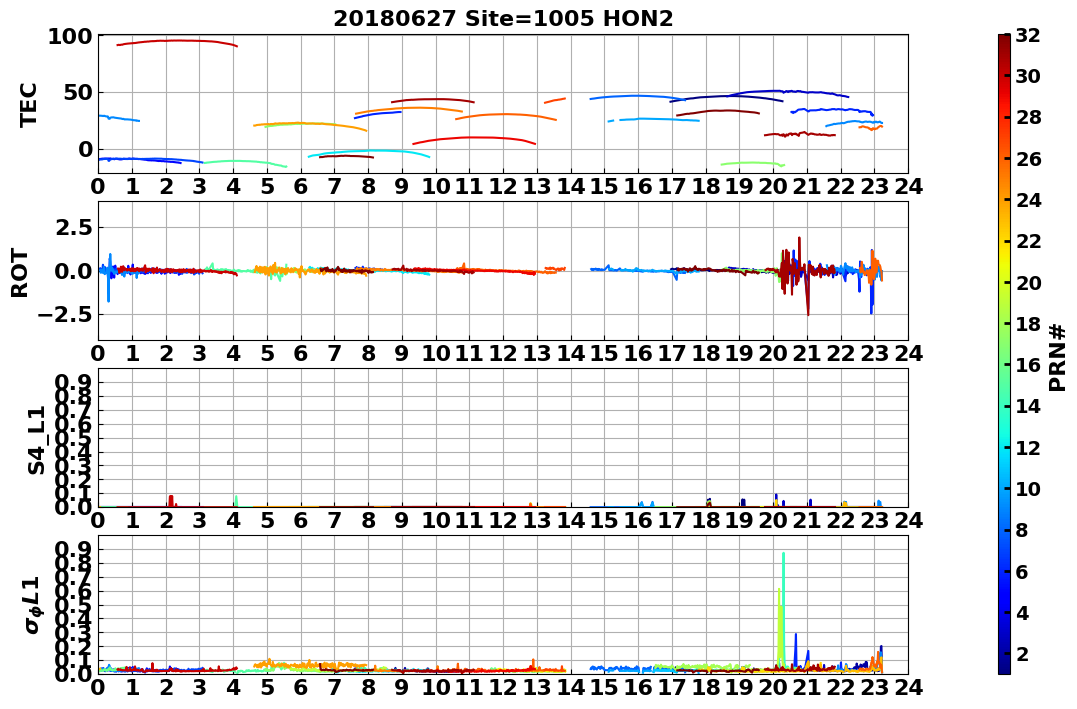Click the 32 tick on the PRN colorbar
1077x709 pixels.
coord(1028,35)
